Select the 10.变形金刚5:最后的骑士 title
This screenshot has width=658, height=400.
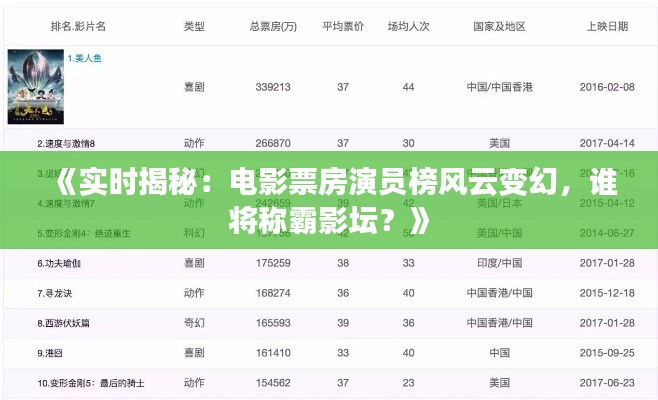click(x=91, y=383)
